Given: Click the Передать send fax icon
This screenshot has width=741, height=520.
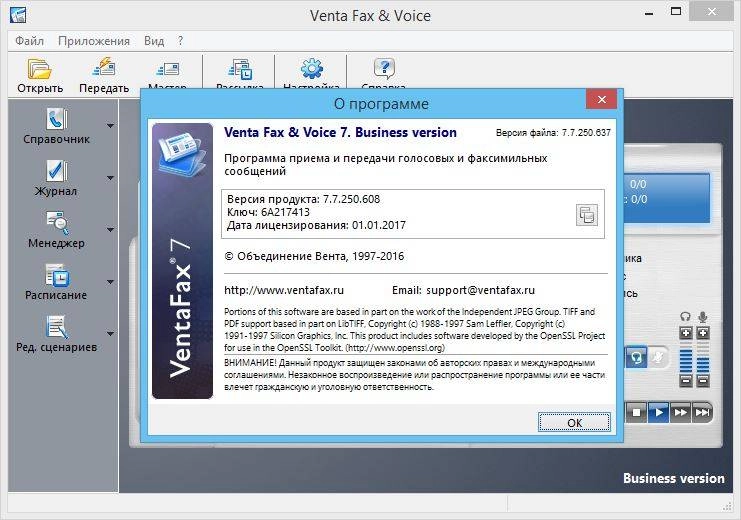Looking at the screenshot, I should (x=104, y=68).
